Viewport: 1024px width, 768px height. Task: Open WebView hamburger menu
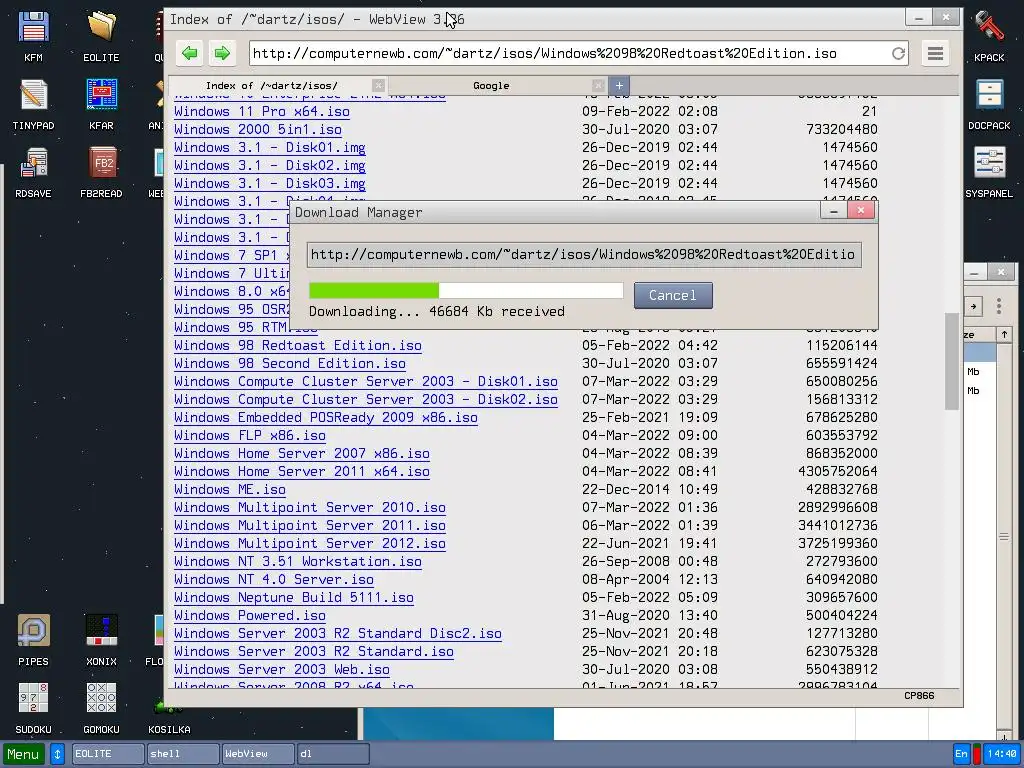click(x=935, y=53)
